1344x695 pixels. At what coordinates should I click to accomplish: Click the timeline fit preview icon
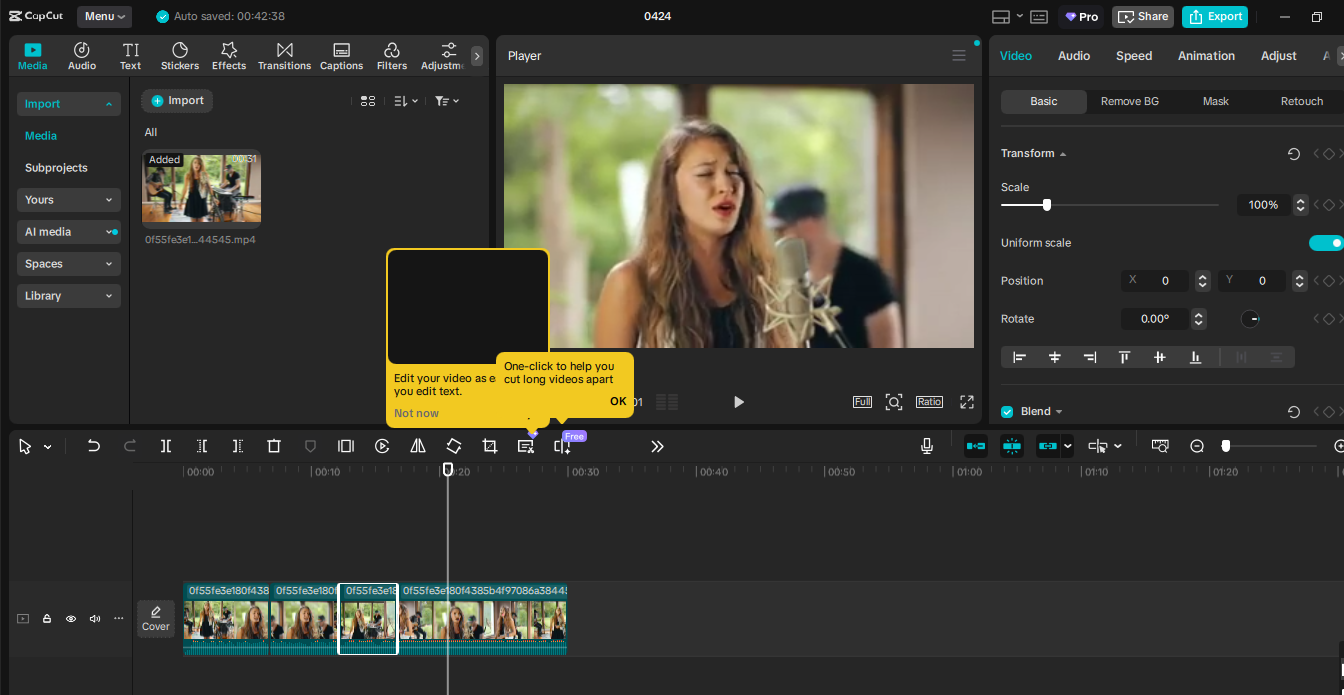coord(1160,446)
